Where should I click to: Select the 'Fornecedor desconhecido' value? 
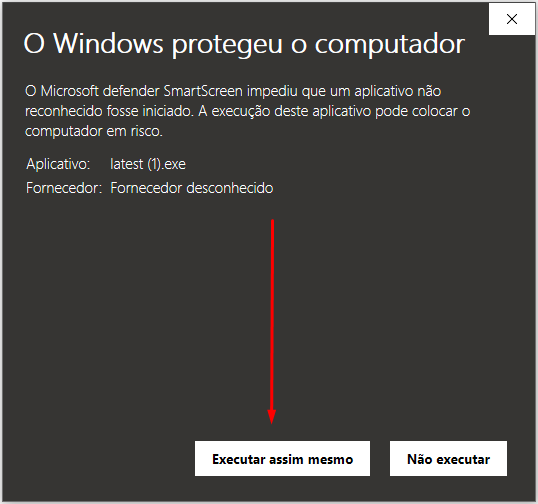[x=192, y=188]
